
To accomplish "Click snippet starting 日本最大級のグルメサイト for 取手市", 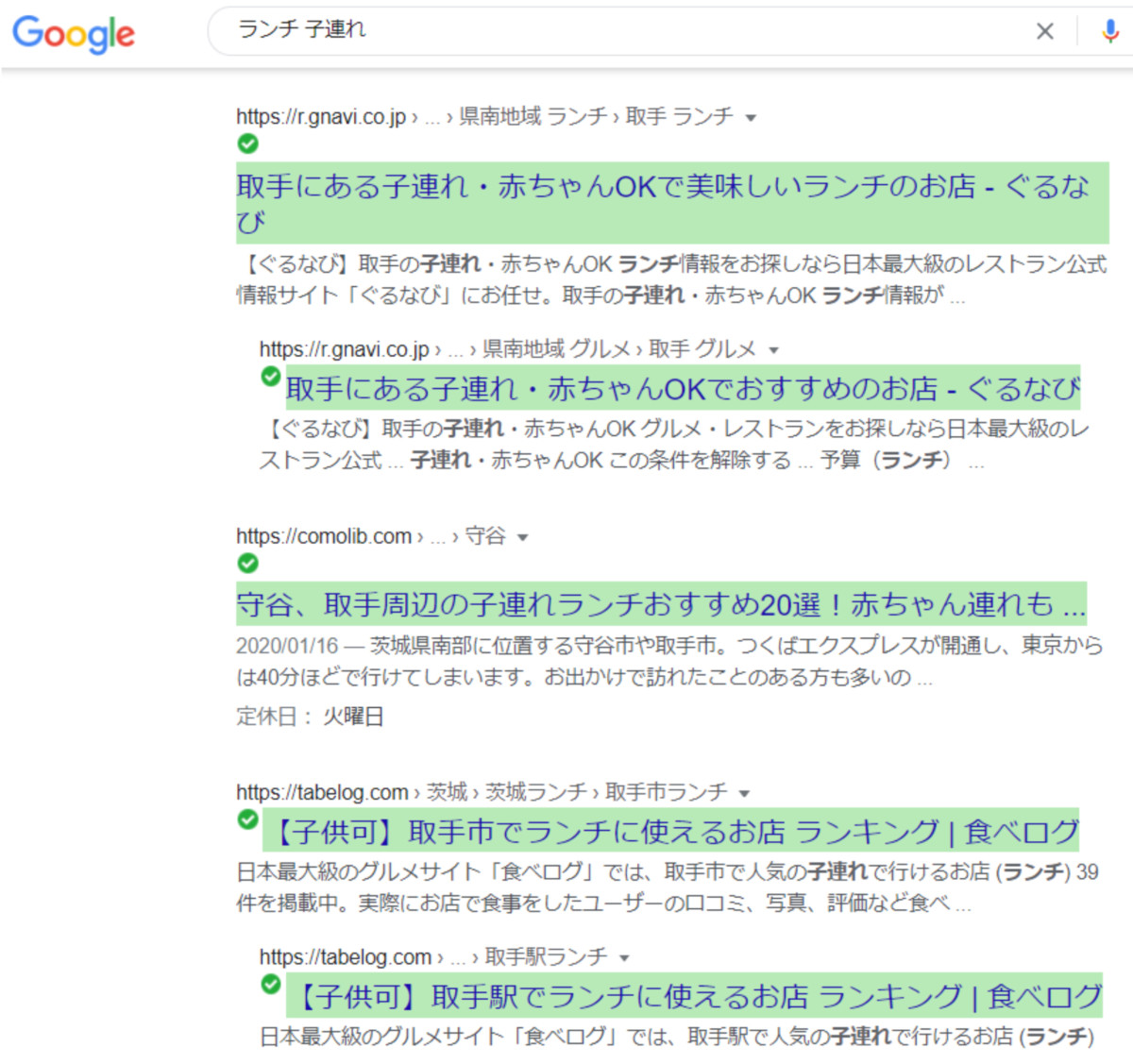I will pos(667,887).
